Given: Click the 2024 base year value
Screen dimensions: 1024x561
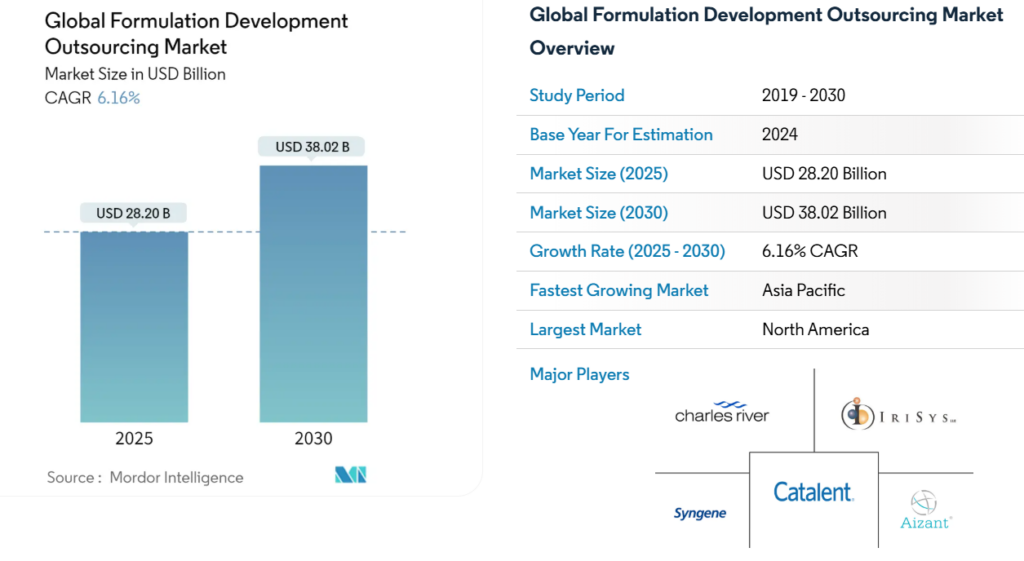Looking at the screenshot, I should pyautogui.click(x=780, y=135).
